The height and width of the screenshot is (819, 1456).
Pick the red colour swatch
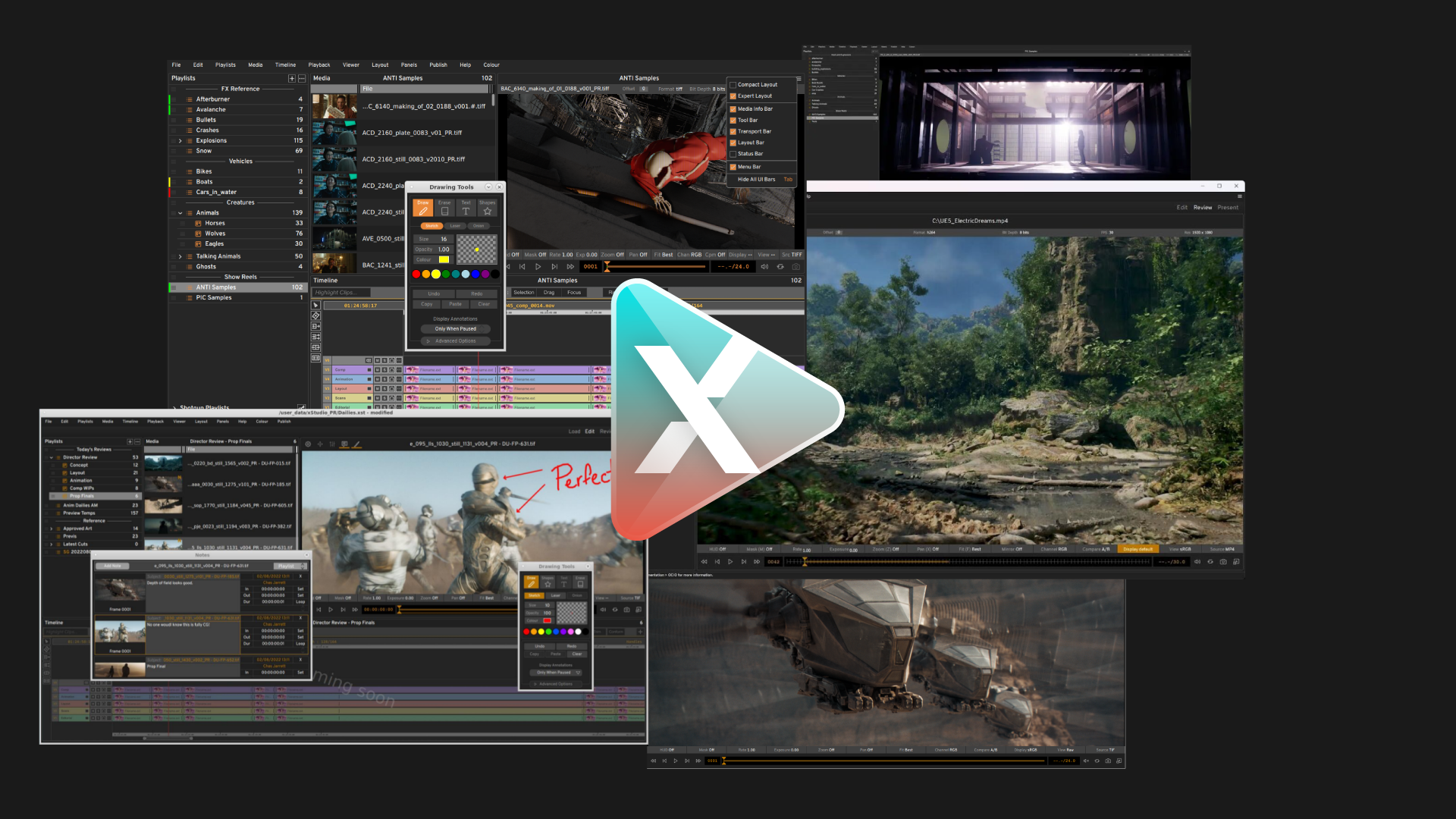click(x=416, y=275)
